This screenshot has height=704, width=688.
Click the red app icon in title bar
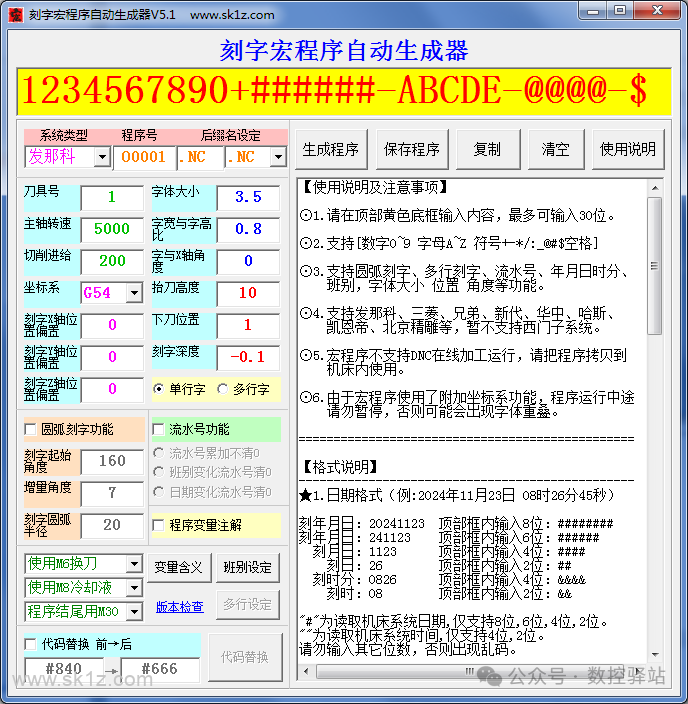coord(16,15)
